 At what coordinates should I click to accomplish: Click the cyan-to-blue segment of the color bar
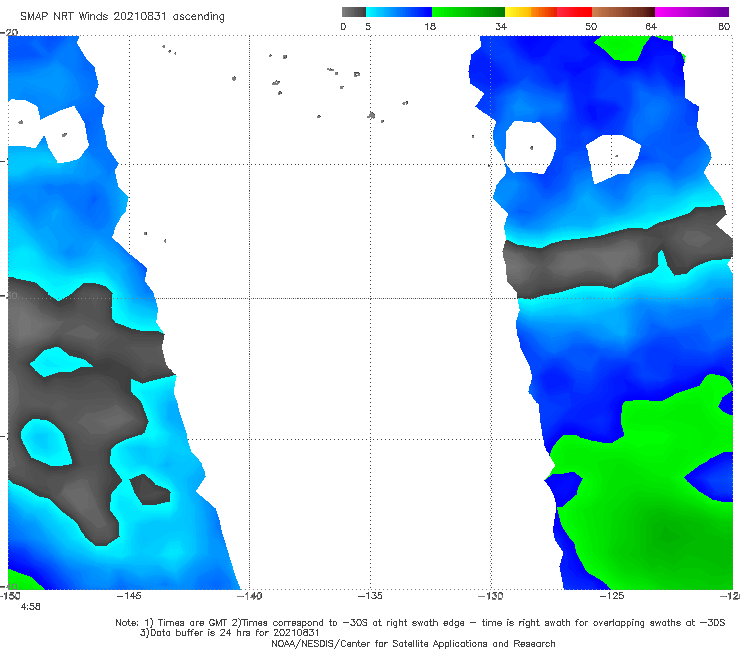(x=399, y=12)
